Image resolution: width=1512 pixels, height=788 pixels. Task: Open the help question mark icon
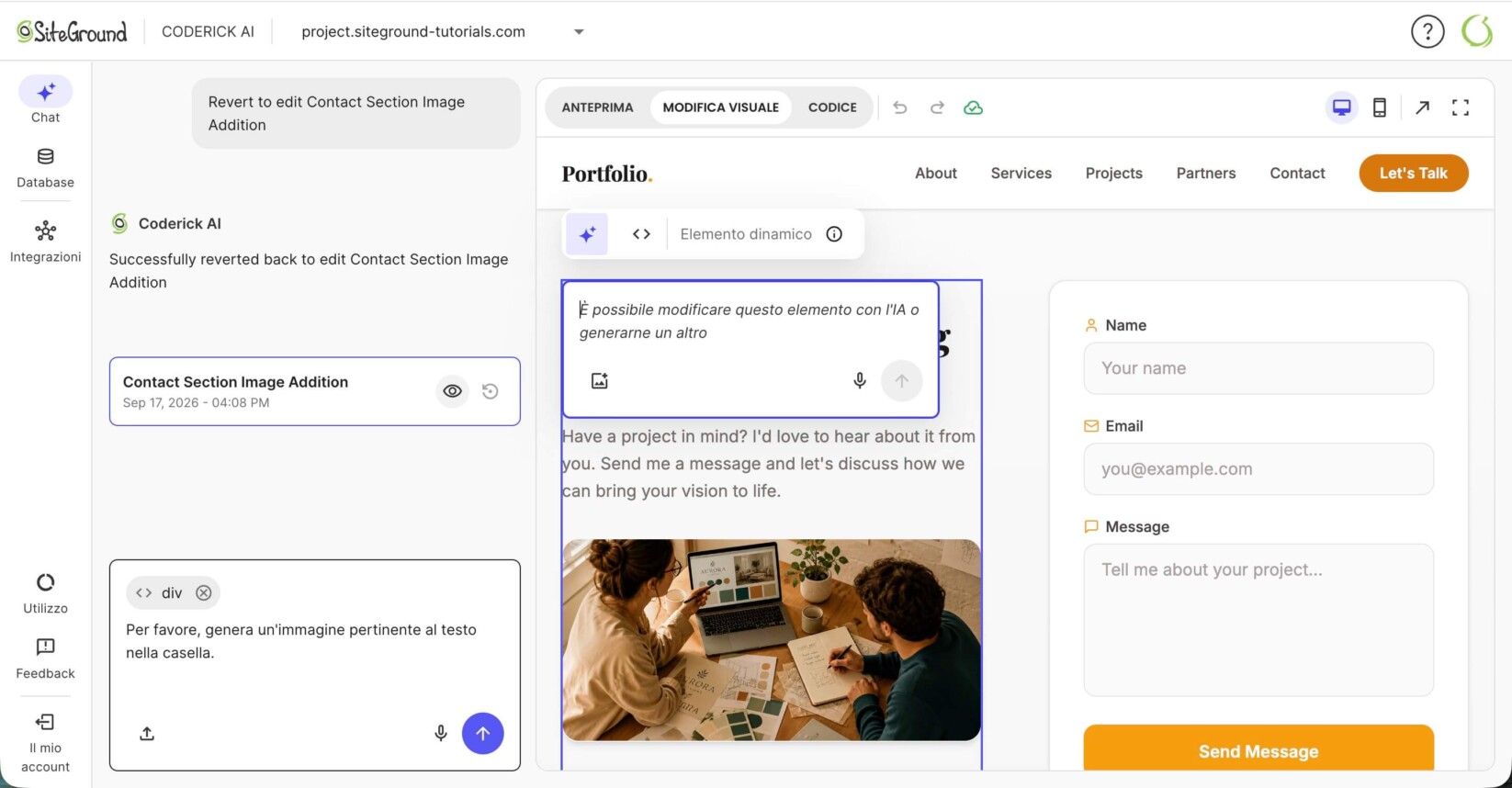(x=1427, y=31)
